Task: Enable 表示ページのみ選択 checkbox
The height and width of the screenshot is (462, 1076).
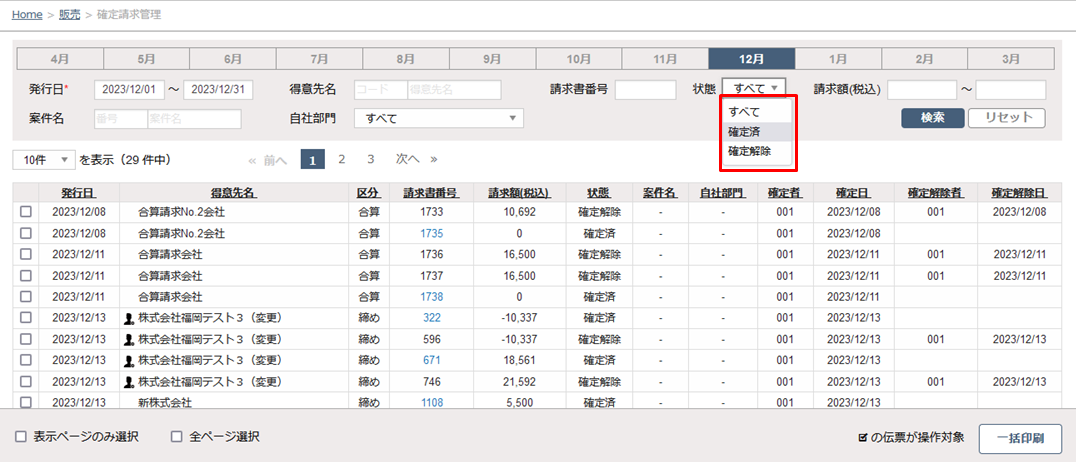Action: (21, 437)
